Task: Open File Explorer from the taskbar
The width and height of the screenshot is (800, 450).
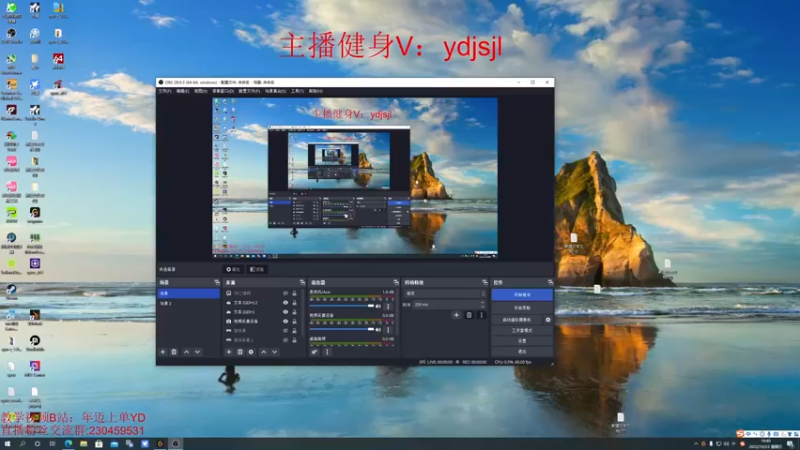Action: click(83, 444)
